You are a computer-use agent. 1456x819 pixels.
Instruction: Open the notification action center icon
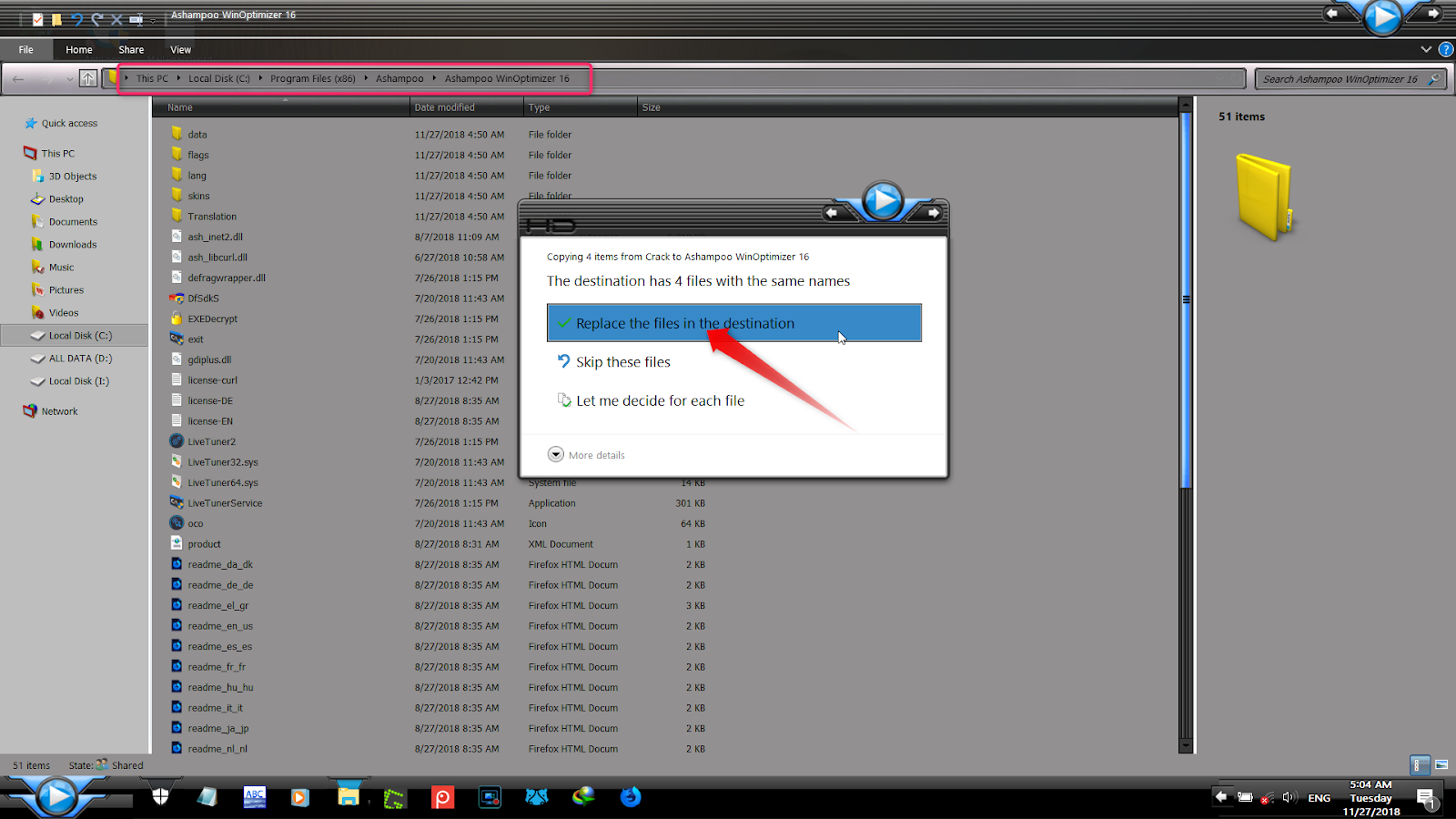coord(1426,799)
